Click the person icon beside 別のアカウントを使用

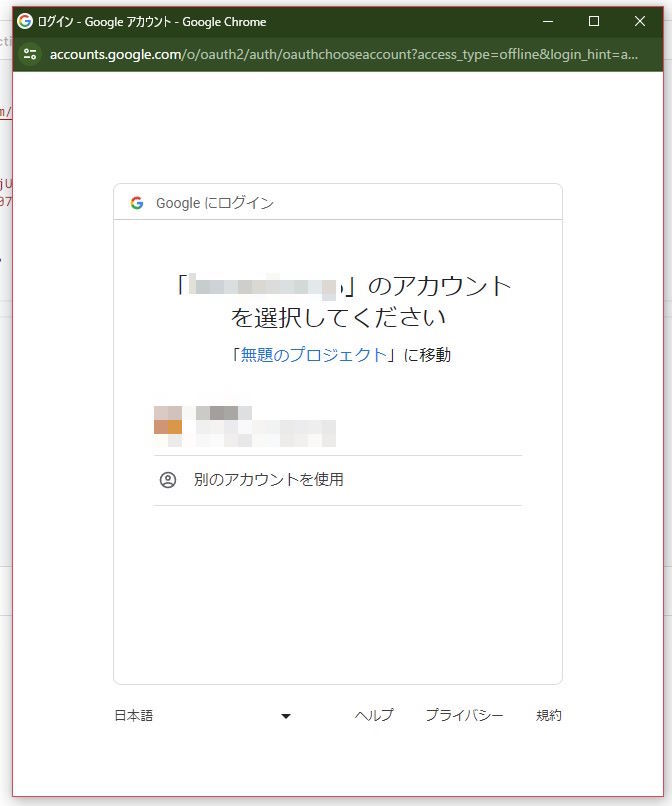click(168, 480)
